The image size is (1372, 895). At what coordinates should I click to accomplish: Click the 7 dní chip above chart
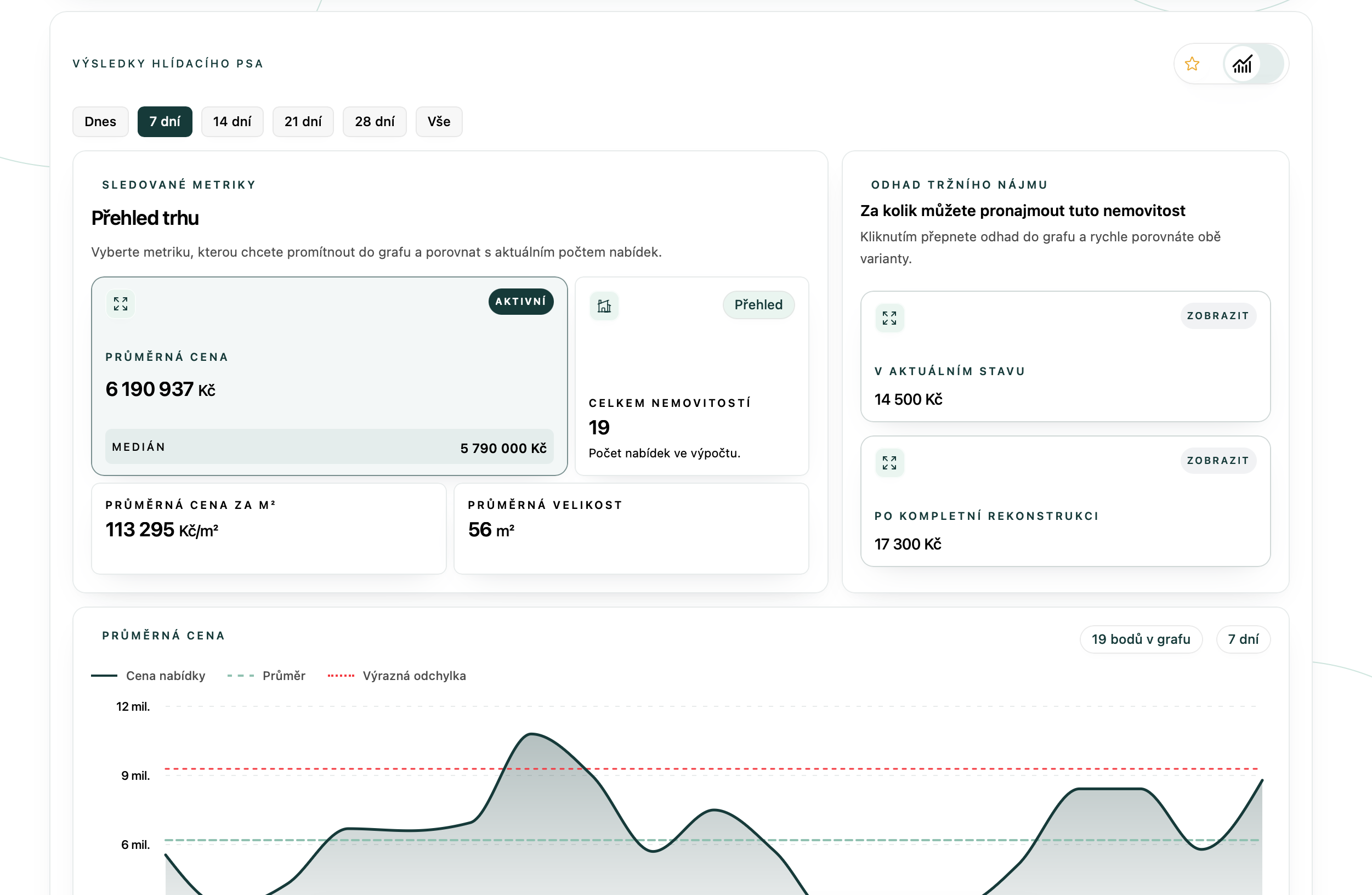1244,639
